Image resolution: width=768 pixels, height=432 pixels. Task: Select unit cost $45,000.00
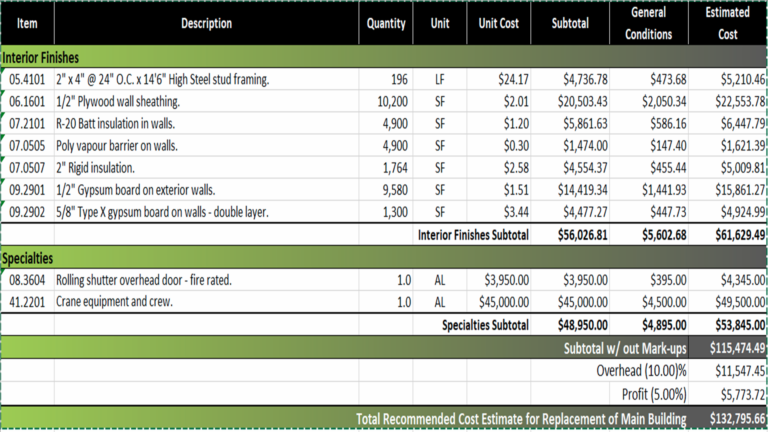[504, 302]
